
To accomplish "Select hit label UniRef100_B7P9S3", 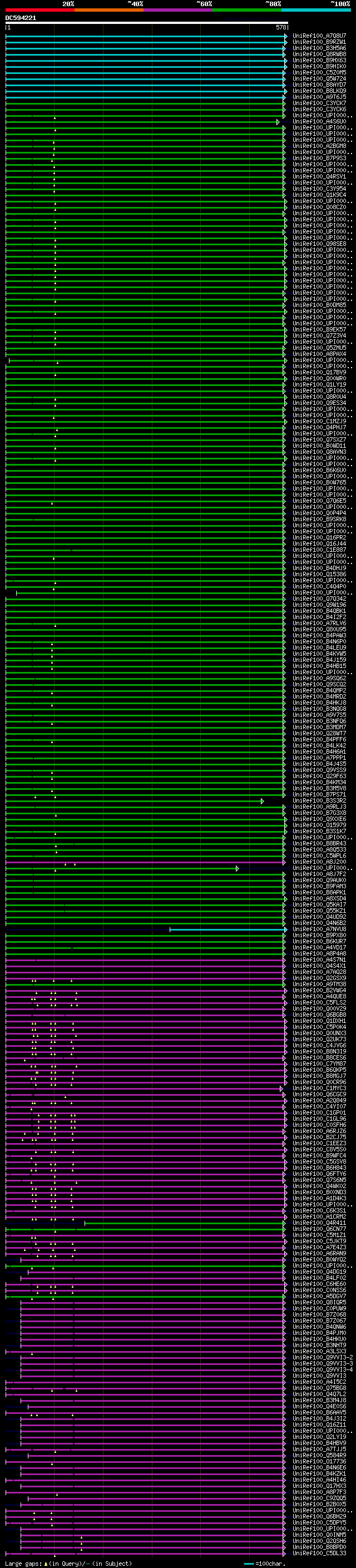I will point(319,159).
